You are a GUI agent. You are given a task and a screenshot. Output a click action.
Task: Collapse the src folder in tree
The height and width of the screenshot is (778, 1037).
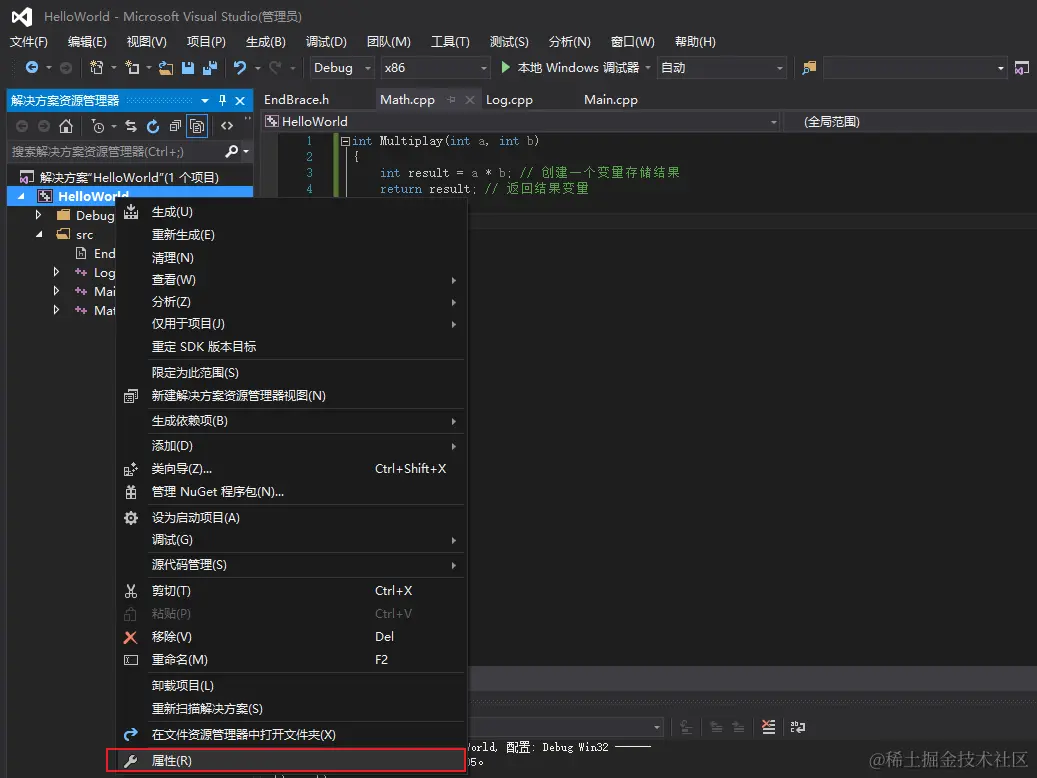pos(39,234)
